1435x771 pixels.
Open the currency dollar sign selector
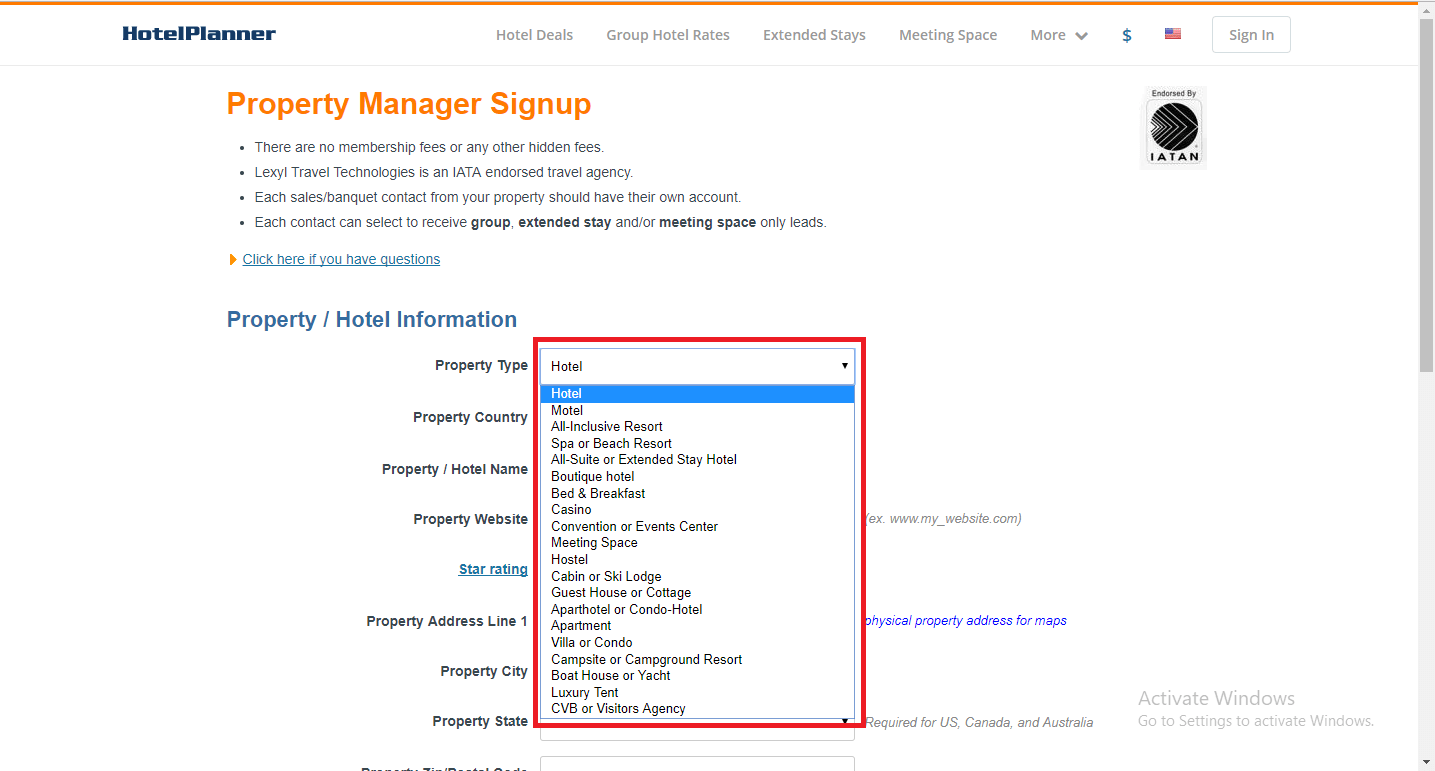coord(1127,35)
